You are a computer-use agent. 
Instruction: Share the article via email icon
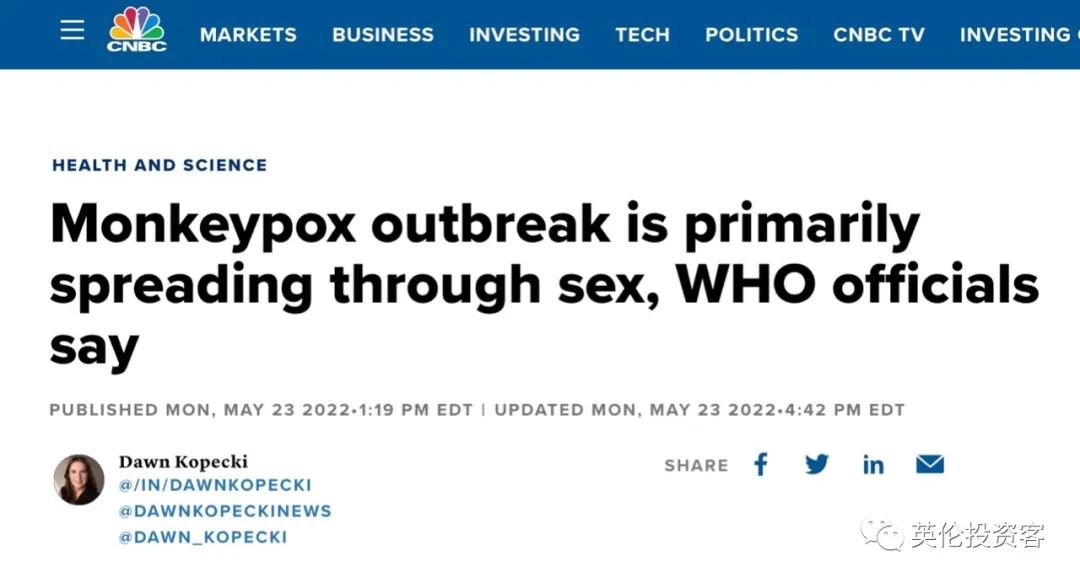tap(930, 464)
